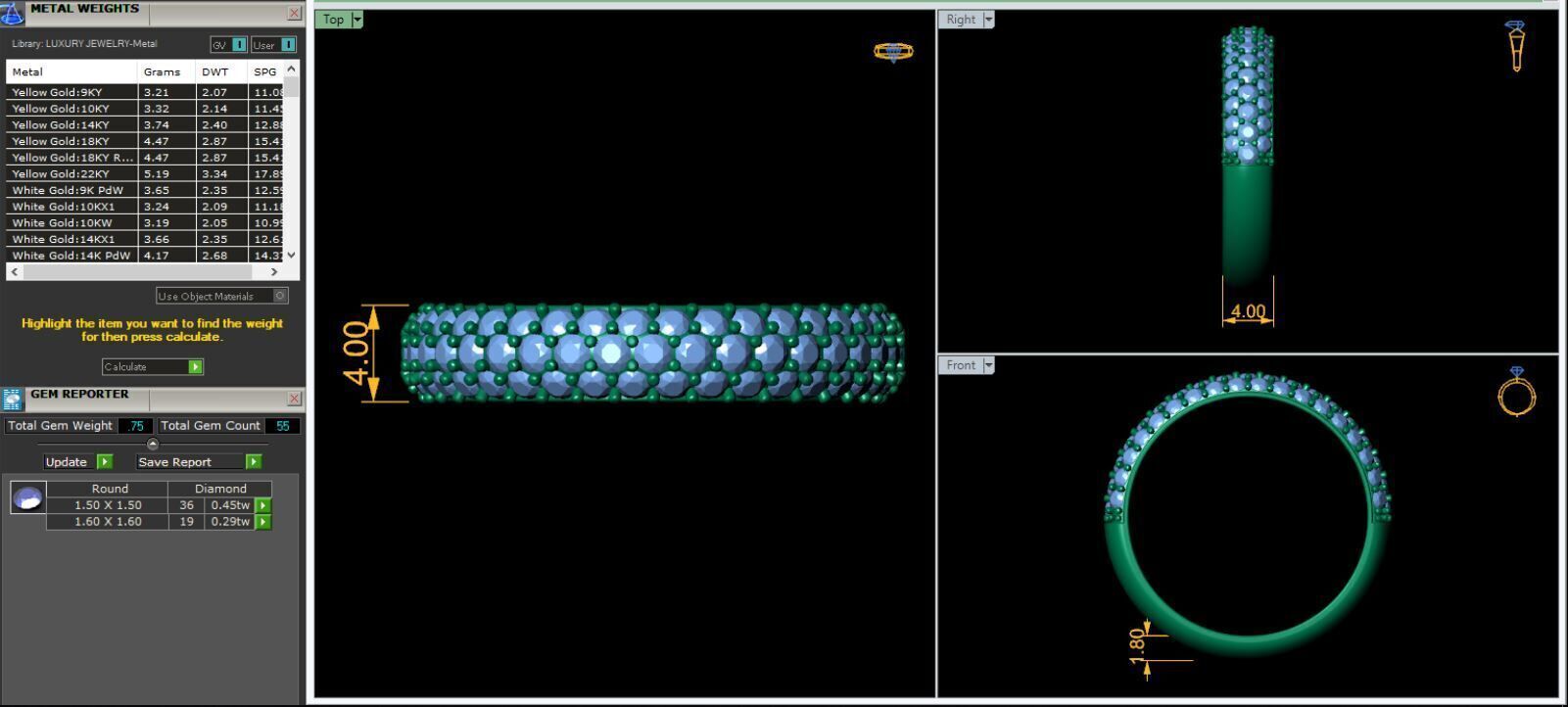1568x707 pixels.
Task: Click the Front viewport ring orientation icon
Action: [1516, 392]
